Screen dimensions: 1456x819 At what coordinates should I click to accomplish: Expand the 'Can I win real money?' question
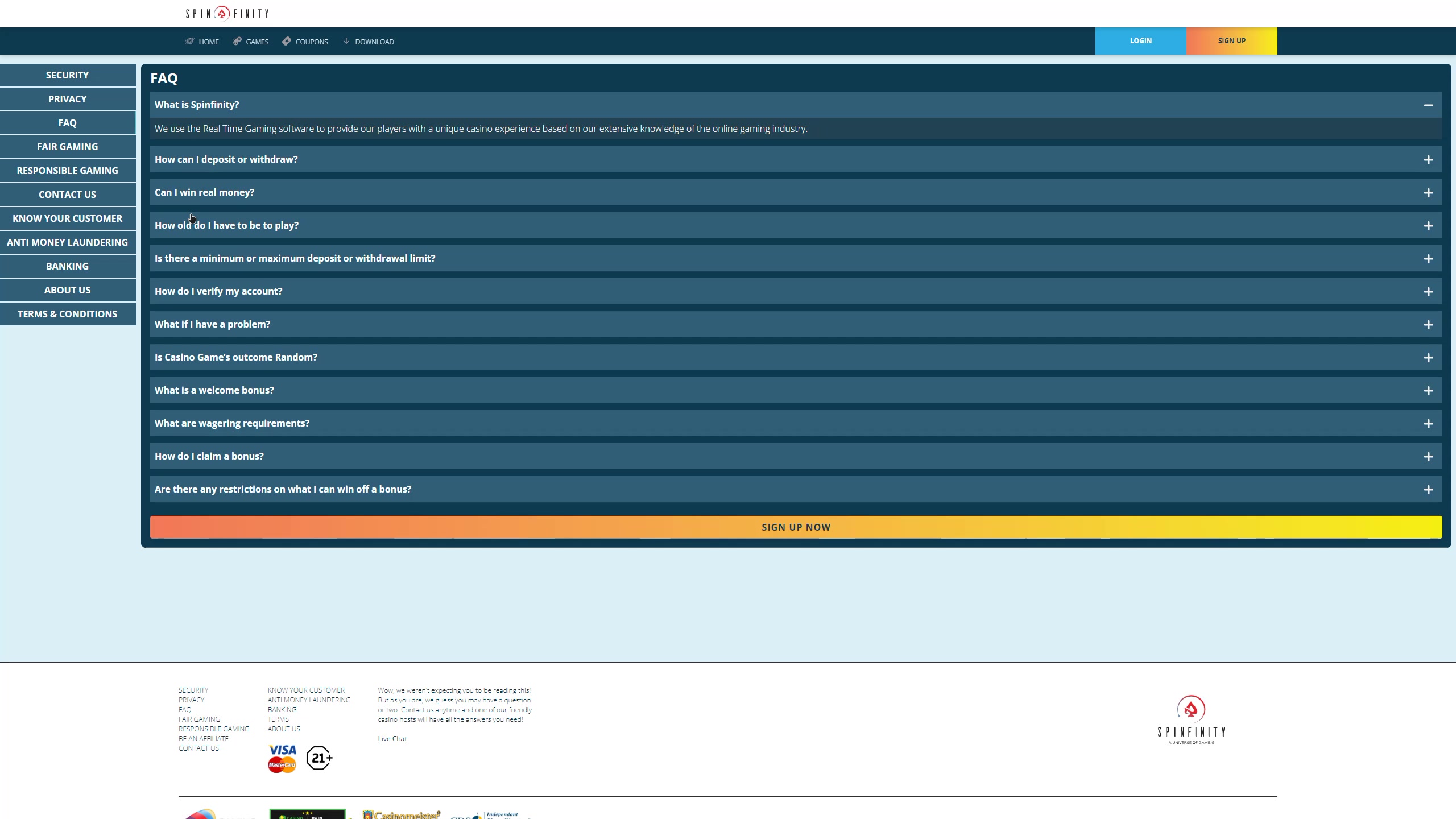click(x=1428, y=193)
